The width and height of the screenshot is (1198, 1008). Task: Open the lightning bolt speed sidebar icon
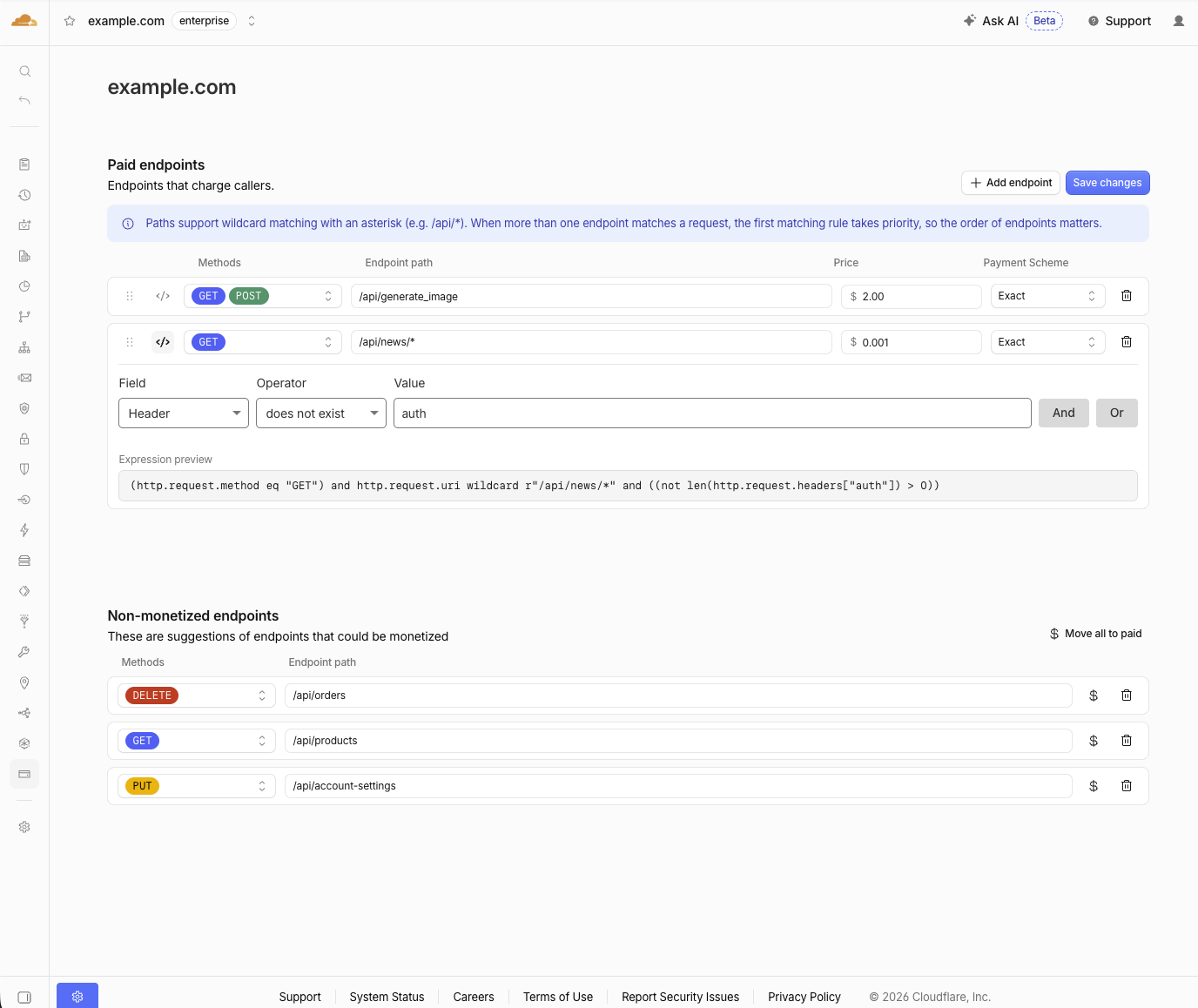coord(24,530)
